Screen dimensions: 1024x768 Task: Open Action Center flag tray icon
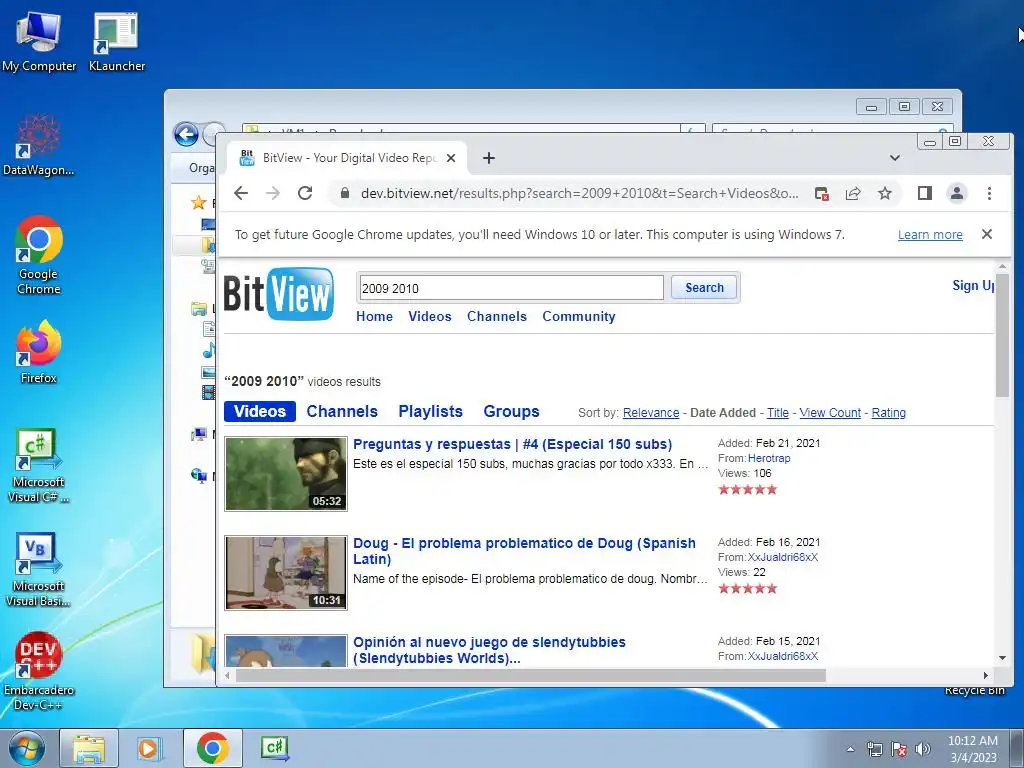click(x=899, y=749)
